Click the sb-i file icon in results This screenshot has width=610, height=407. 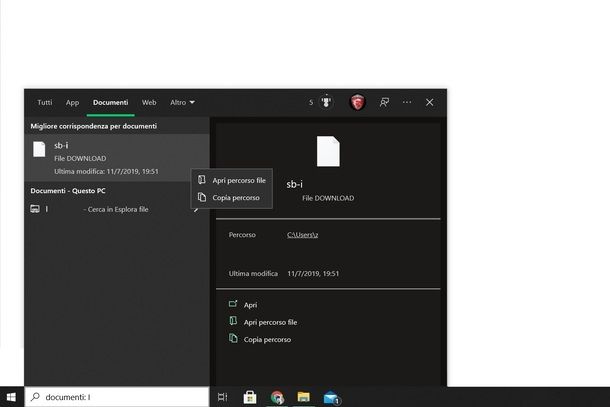(39, 149)
